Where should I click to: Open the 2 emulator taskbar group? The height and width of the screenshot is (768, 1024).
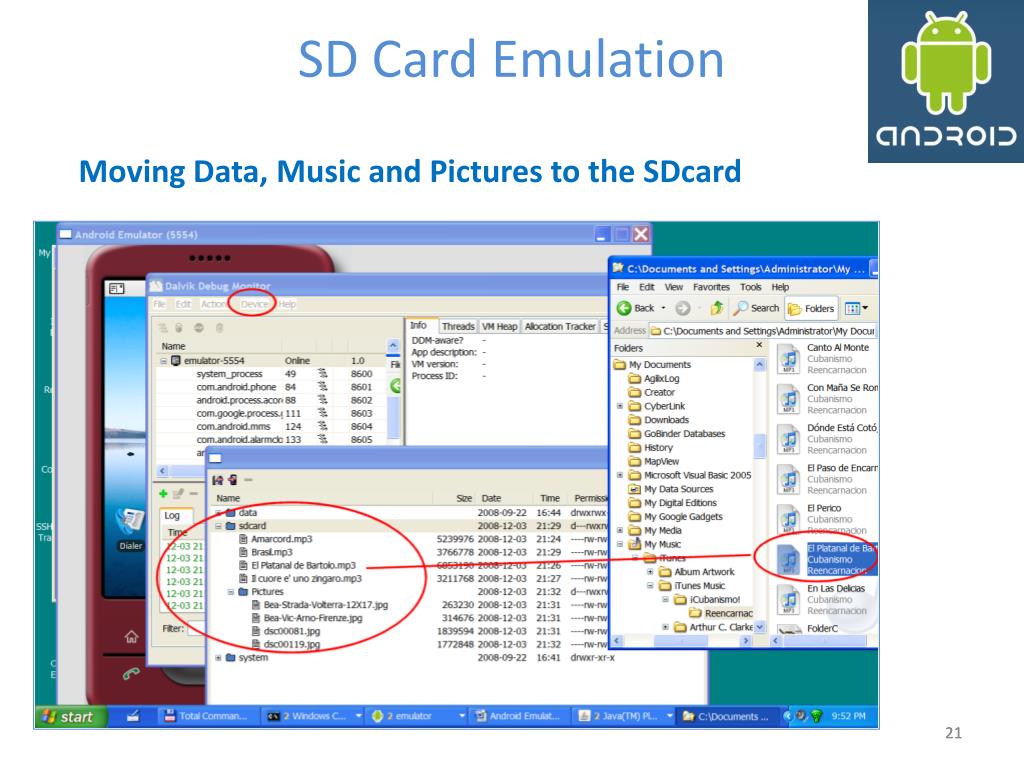417,716
